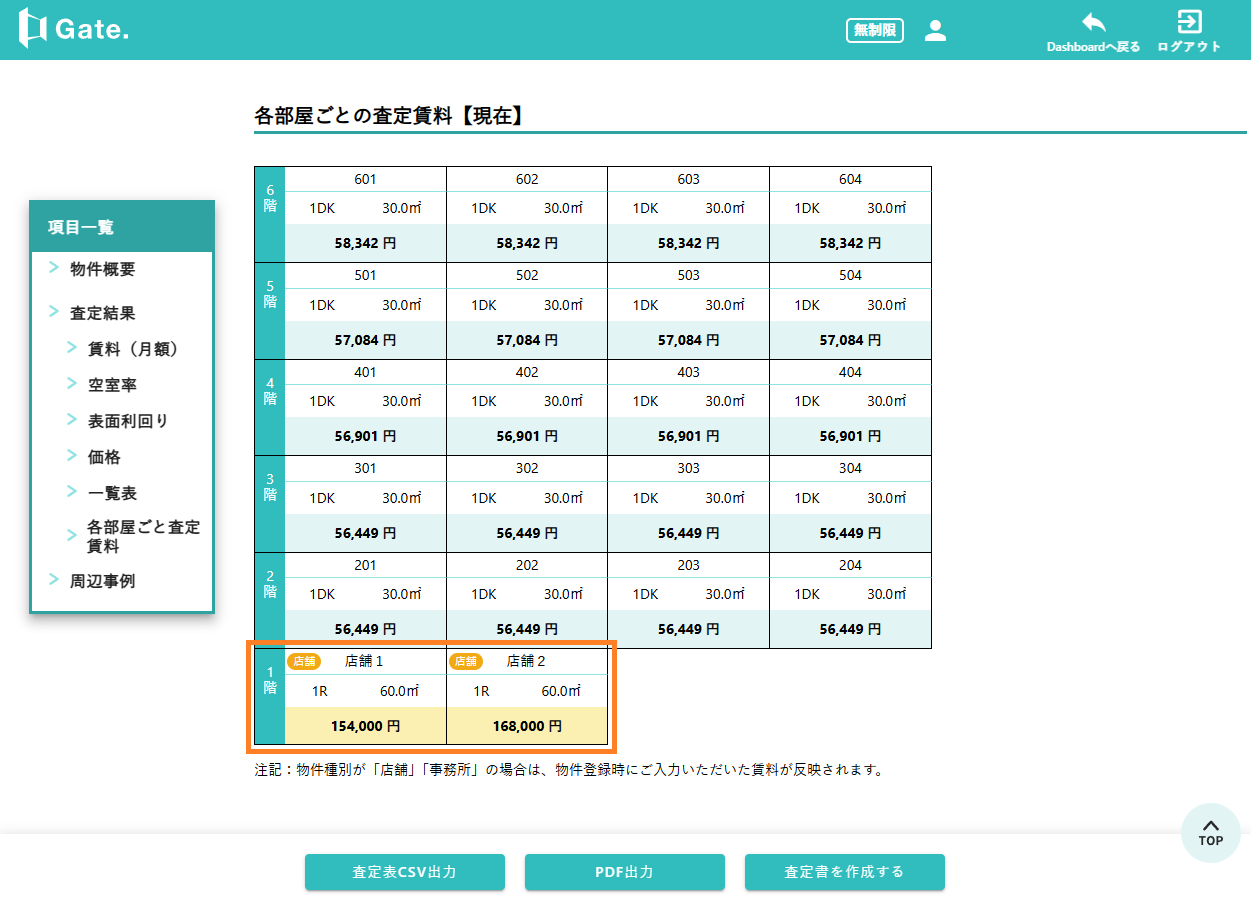Click the chevron beside 物件概要
Image resolution: width=1251 pixels, height=897 pixels.
[54, 268]
